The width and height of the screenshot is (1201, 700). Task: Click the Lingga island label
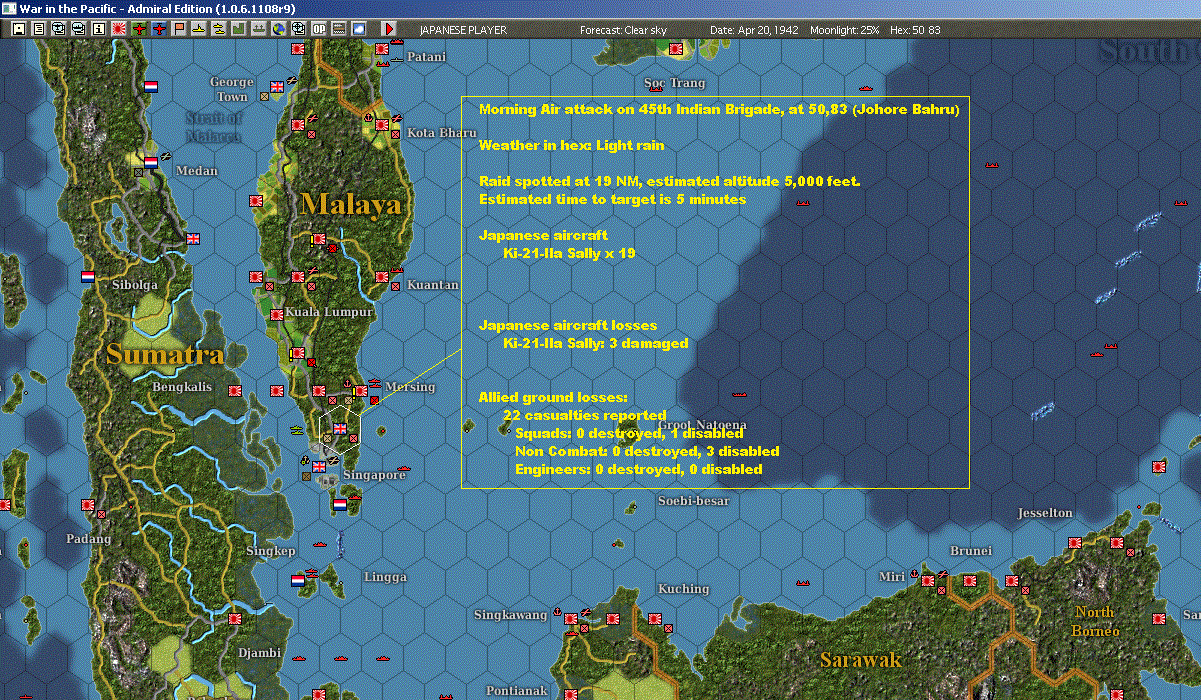[385, 578]
